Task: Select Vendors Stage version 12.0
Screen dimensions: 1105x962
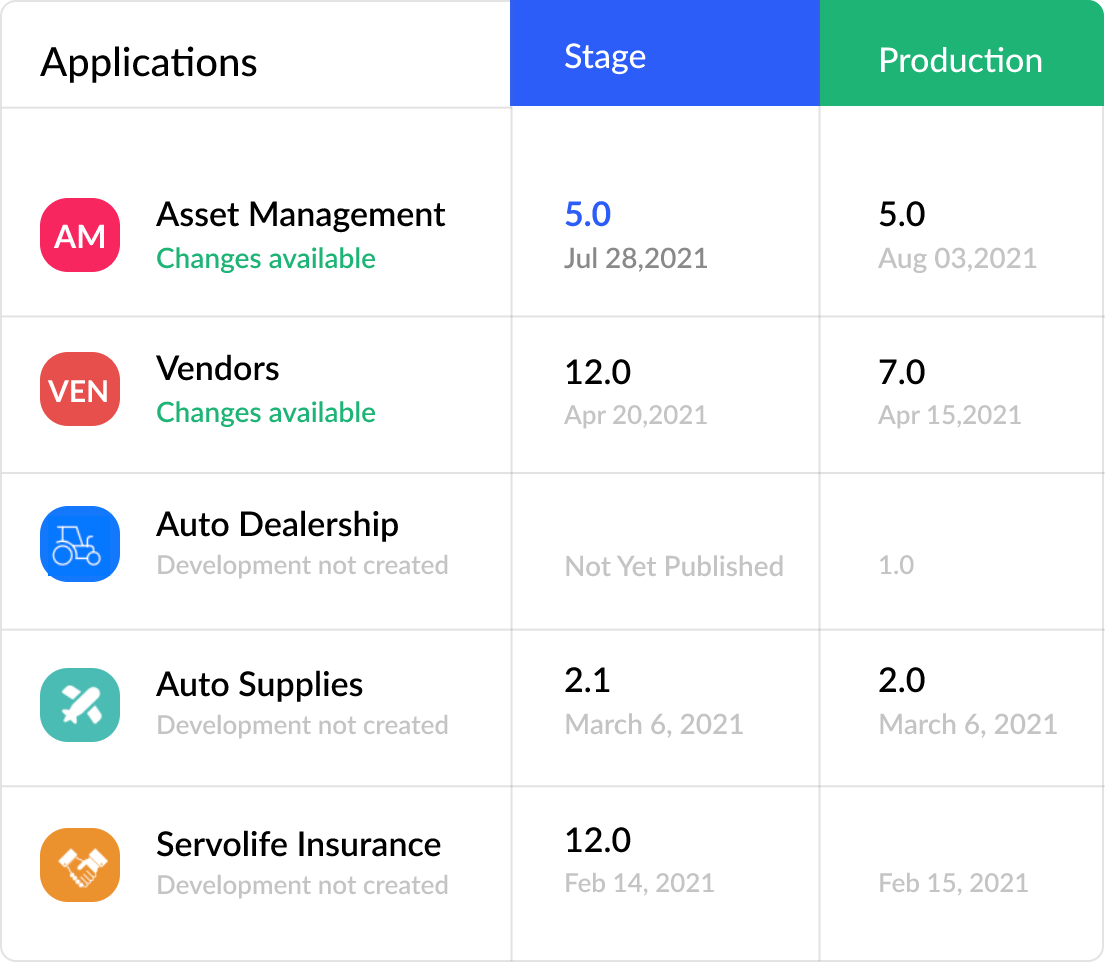Action: tap(598, 372)
